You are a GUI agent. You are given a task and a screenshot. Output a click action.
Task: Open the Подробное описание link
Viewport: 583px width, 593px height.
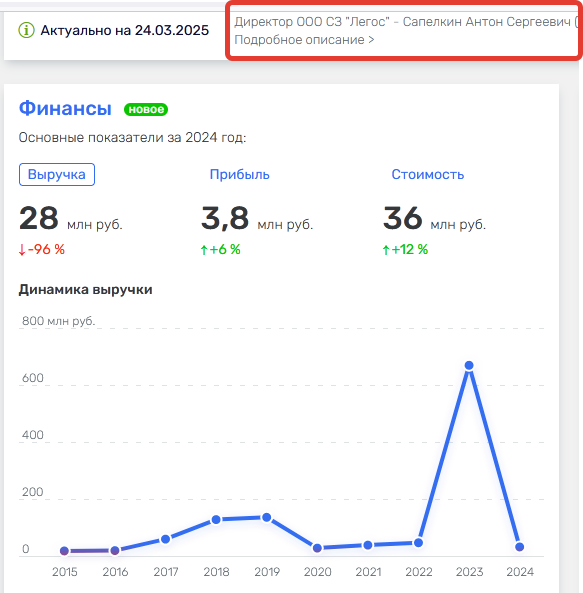pyautogui.click(x=304, y=40)
